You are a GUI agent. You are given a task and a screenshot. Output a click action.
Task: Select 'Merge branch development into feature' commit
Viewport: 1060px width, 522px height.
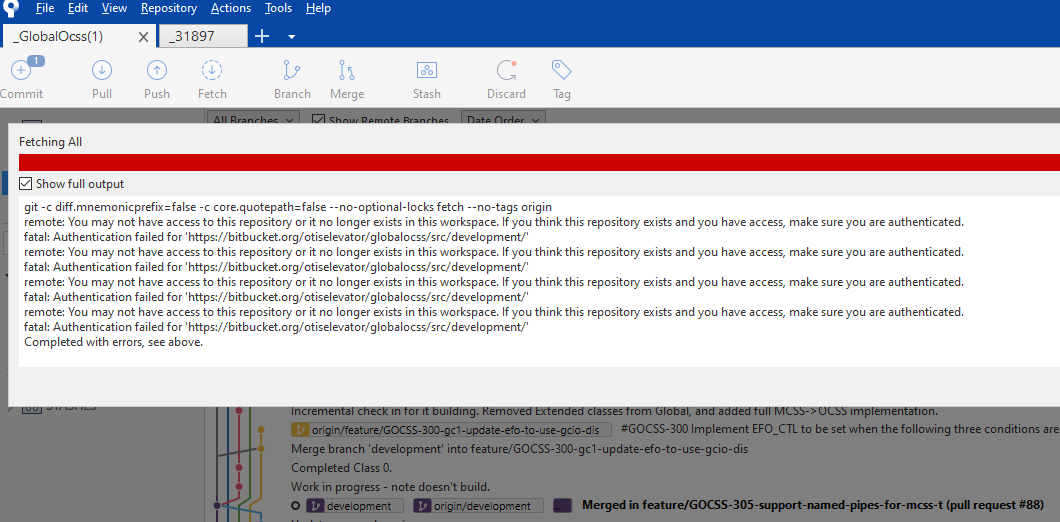519,449
